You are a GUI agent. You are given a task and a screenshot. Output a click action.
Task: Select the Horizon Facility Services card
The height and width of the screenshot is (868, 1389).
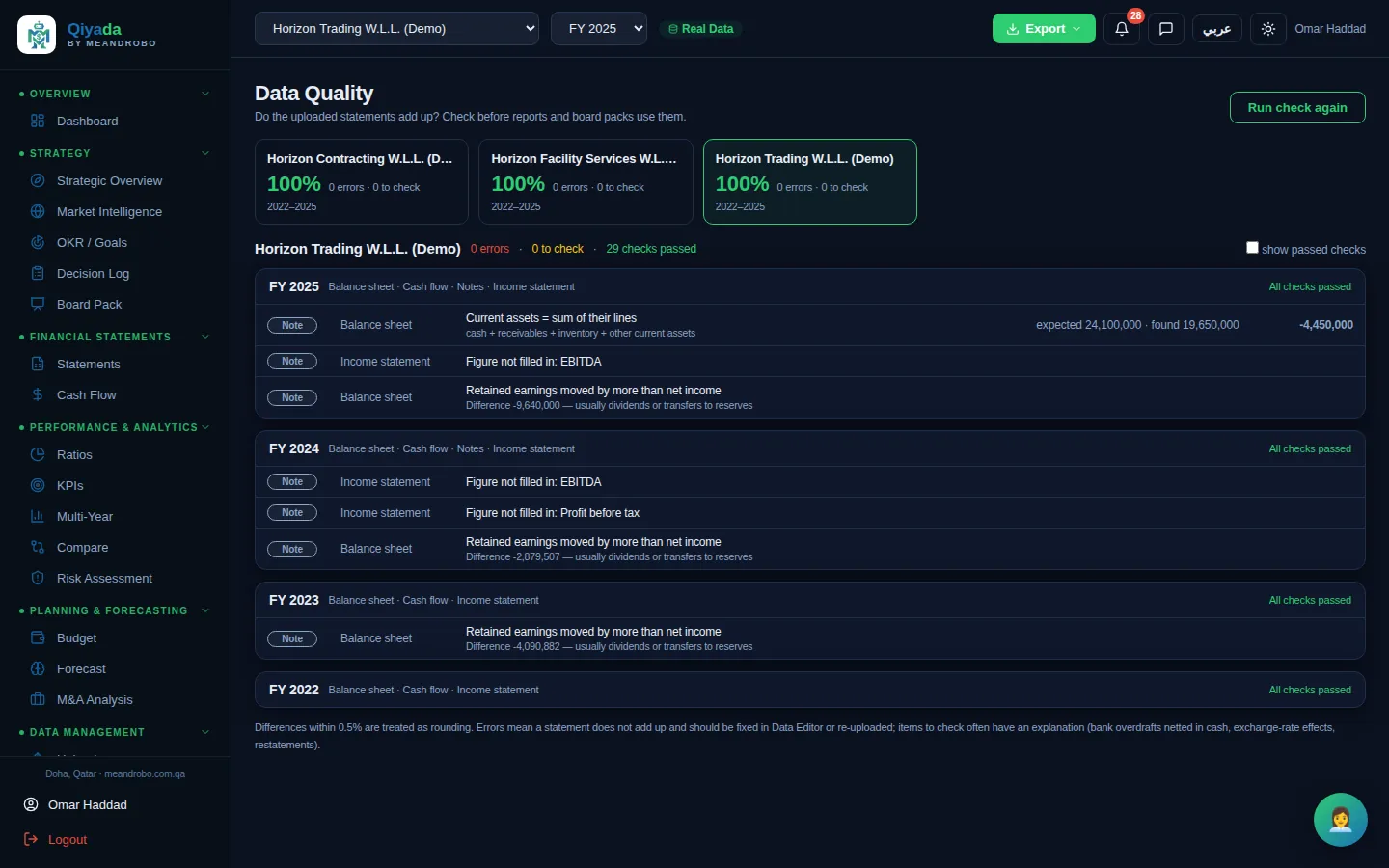(x=586, y=182)
